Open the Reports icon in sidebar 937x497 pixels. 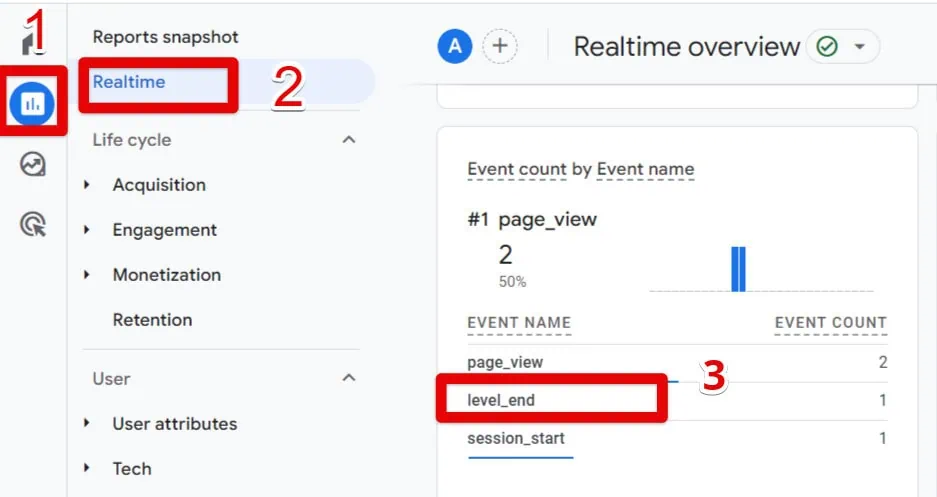coord(32,103)
